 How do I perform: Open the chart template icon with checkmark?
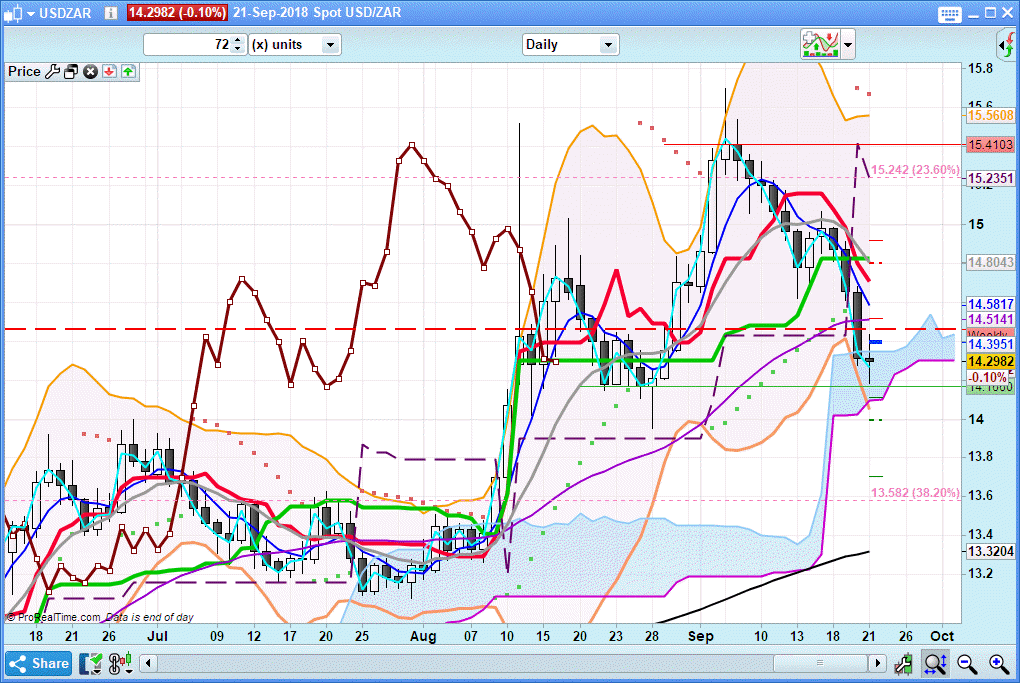point(91,664)
